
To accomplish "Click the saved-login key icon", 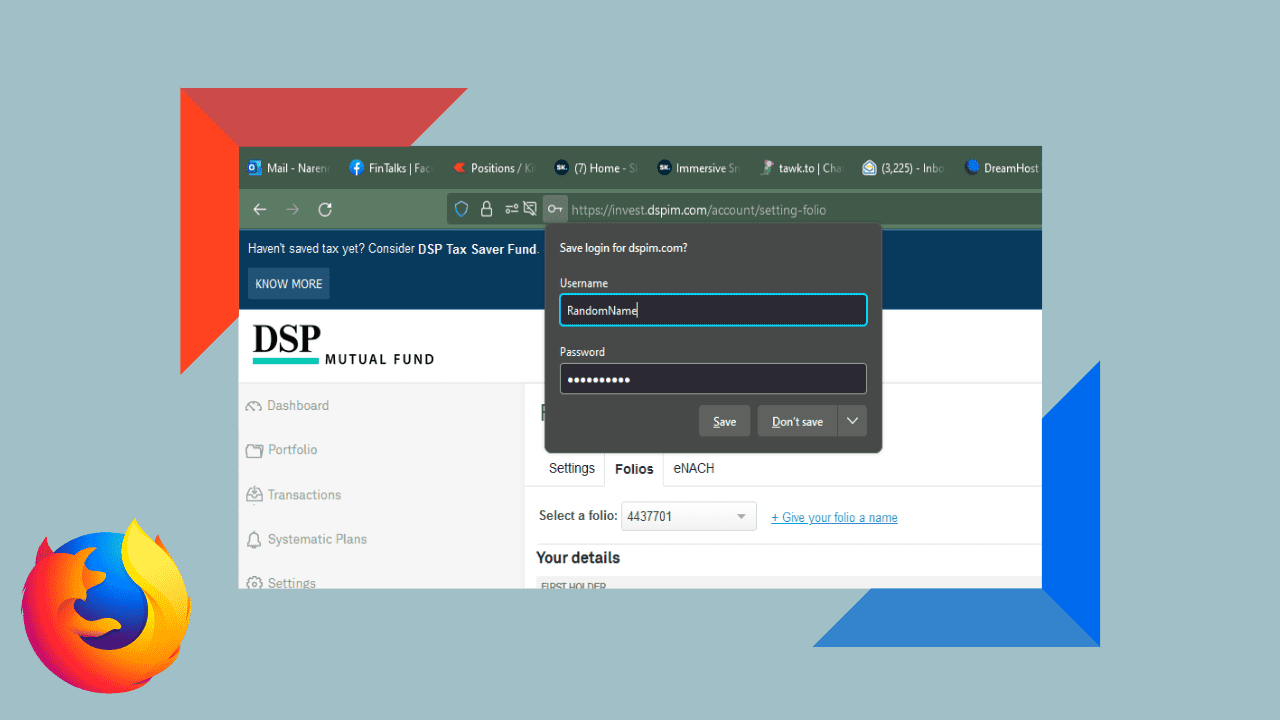I will [555, 209].
